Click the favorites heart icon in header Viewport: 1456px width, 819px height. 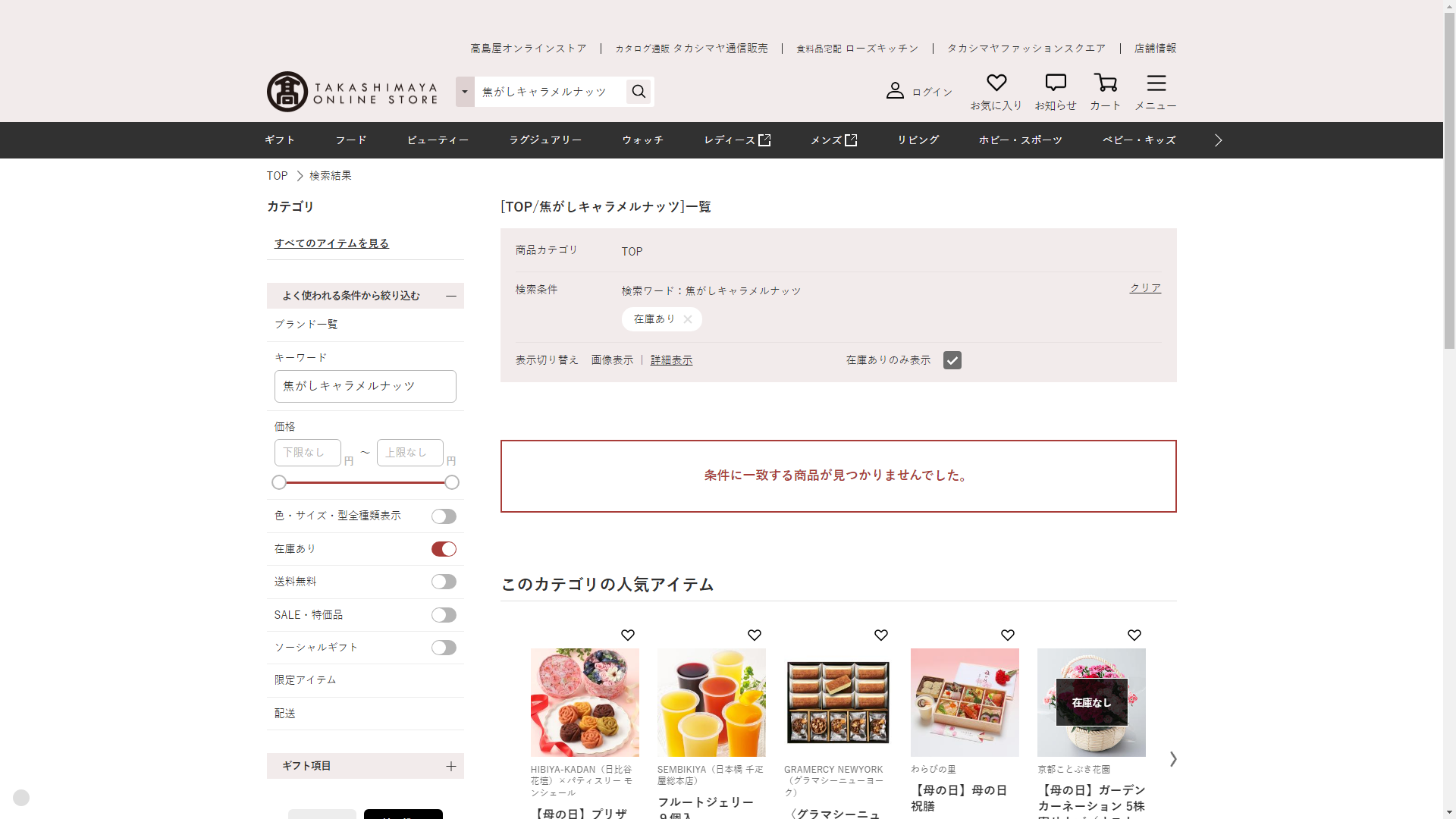[x=996, y=83]
